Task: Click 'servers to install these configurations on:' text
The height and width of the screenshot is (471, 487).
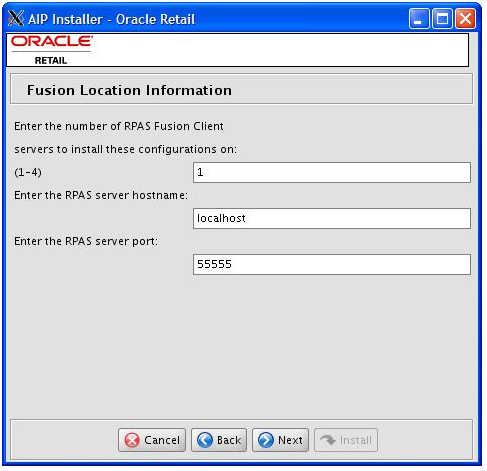Action: (x=125, y=149)
